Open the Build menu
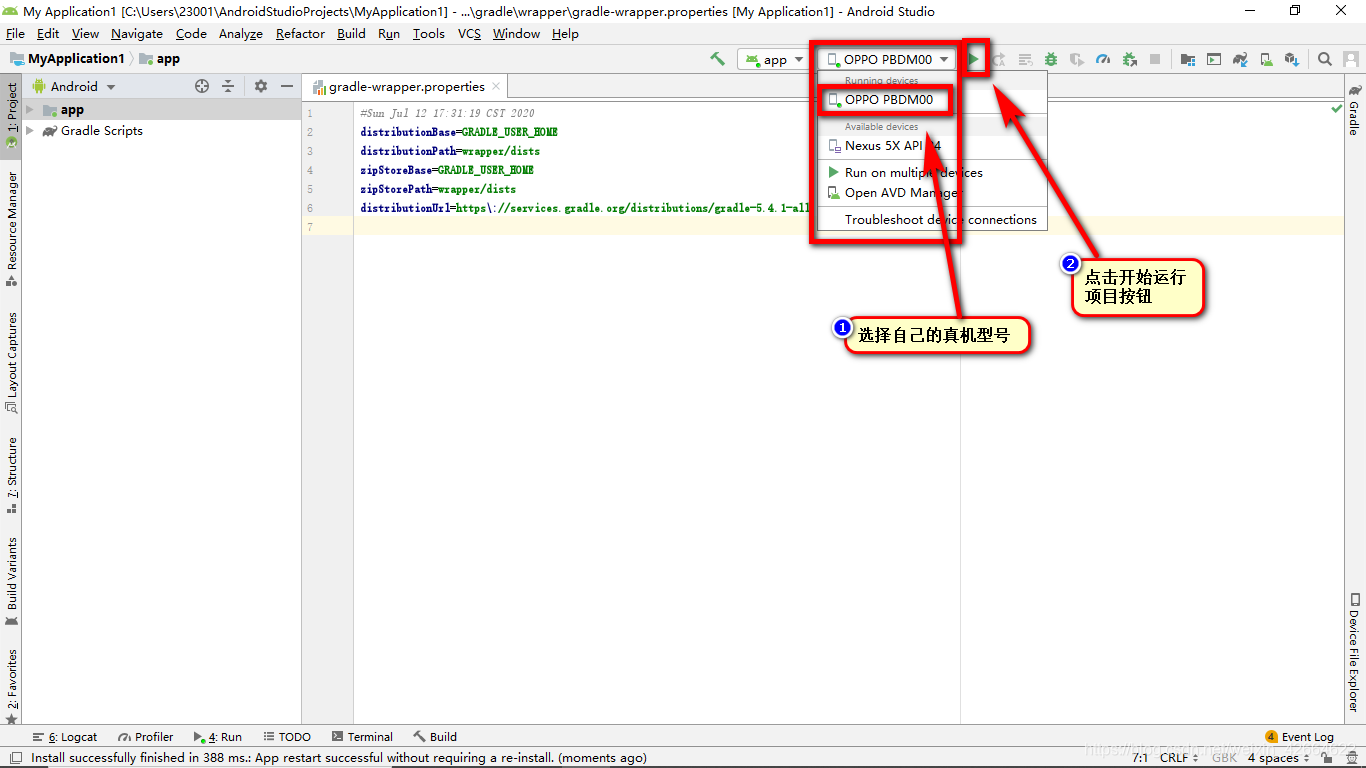1366x768 pixels. 351,34
